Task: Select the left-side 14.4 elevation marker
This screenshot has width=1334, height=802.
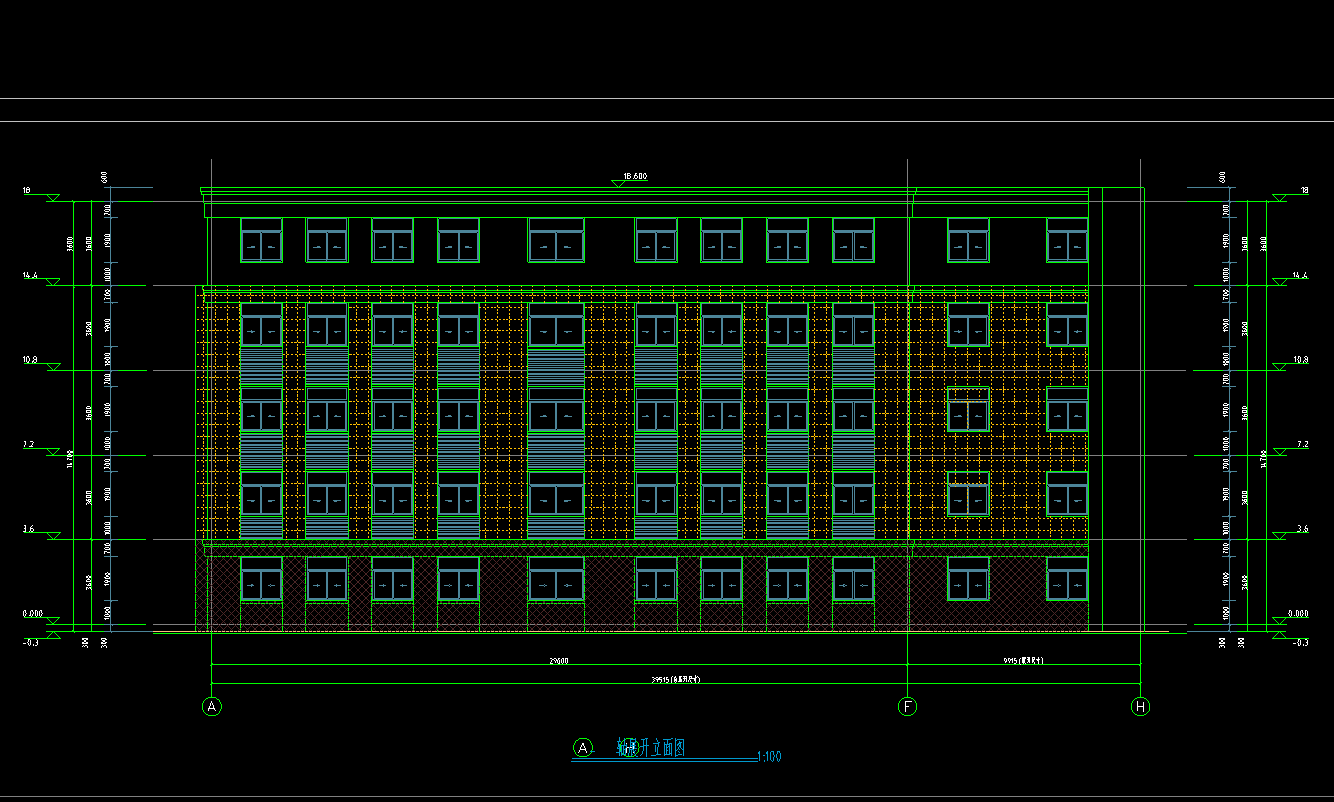Action: [30, 276]
